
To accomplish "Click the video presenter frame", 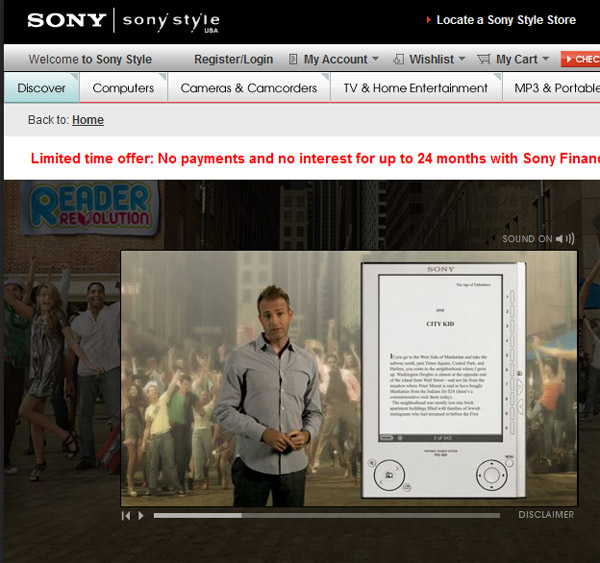I will [x=349, y=379].
